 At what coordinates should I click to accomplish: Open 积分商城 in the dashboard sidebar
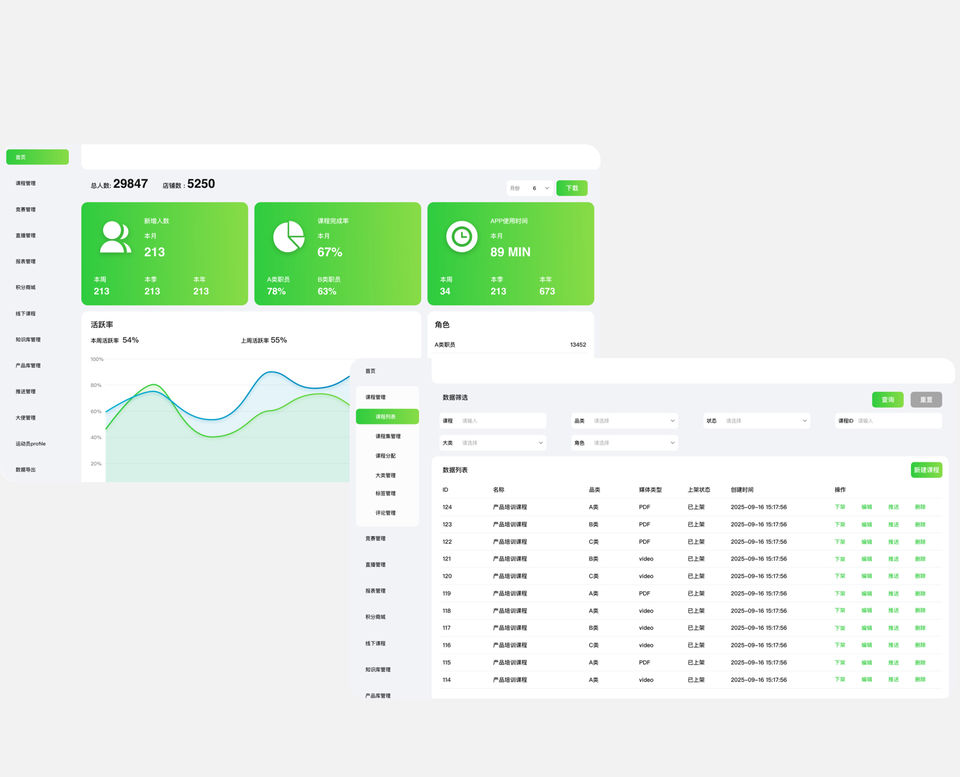click(x=26, y=288)
